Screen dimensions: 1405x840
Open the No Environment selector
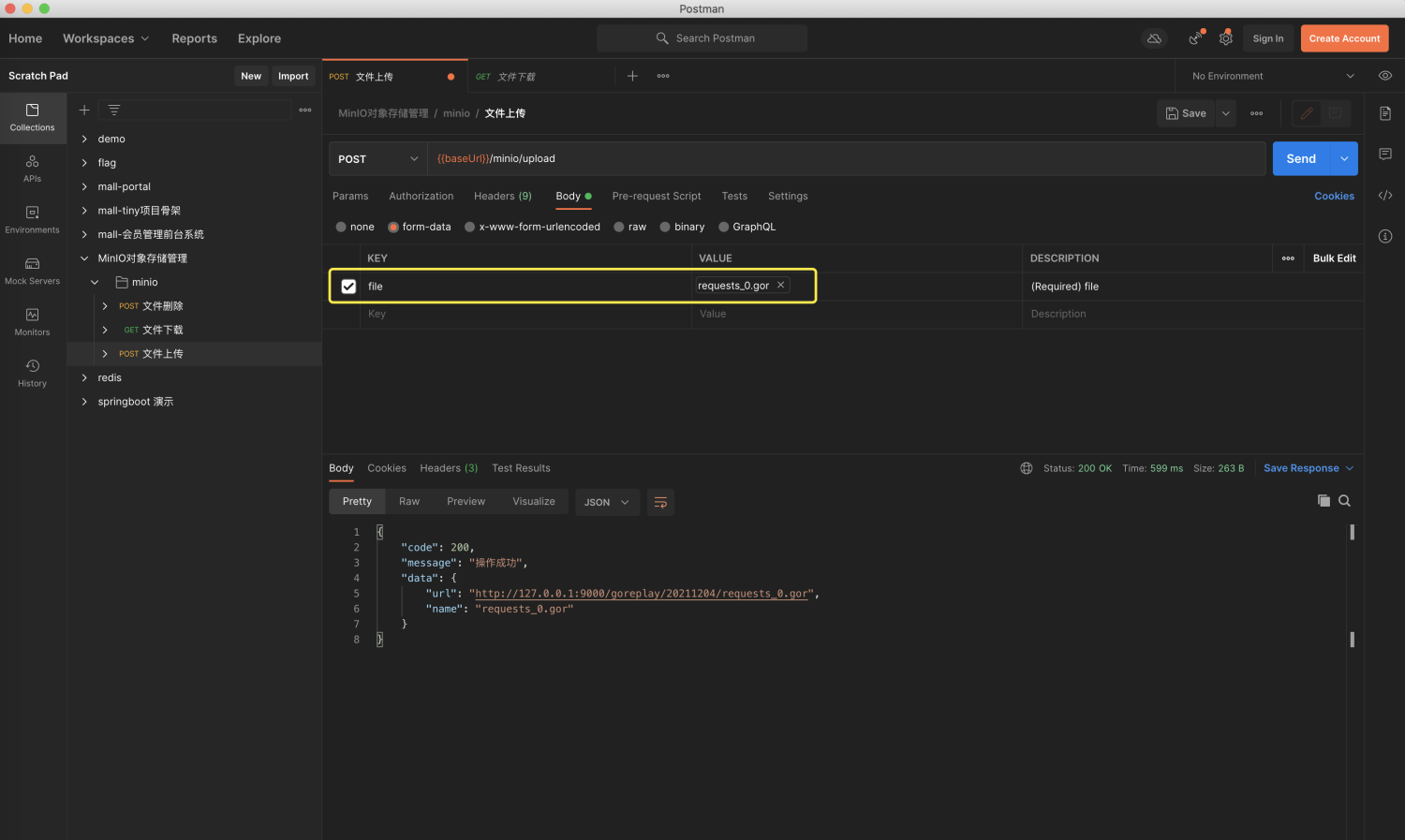click(1273, 76)
